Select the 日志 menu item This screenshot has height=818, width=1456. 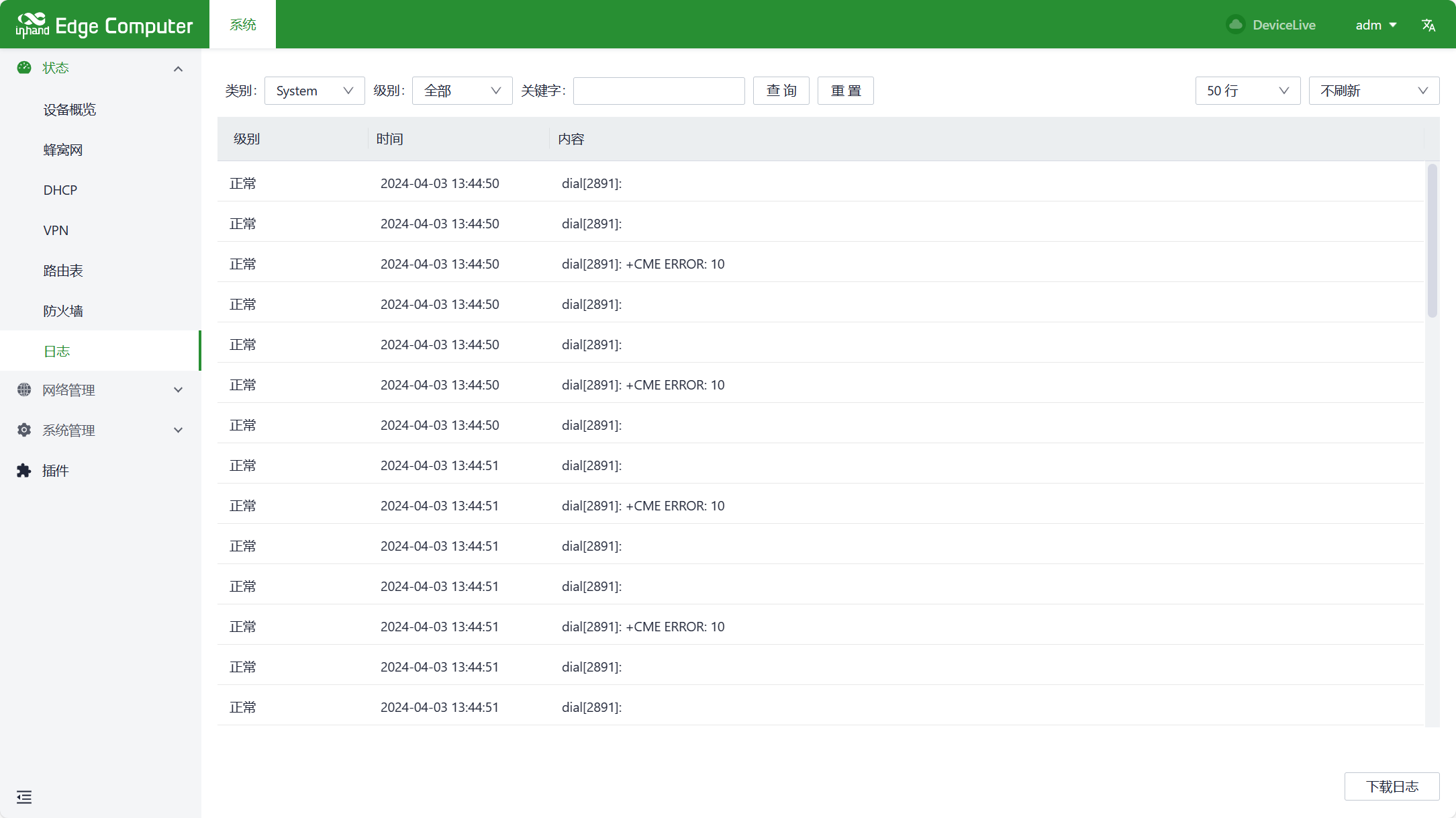(x=101, y=351)
